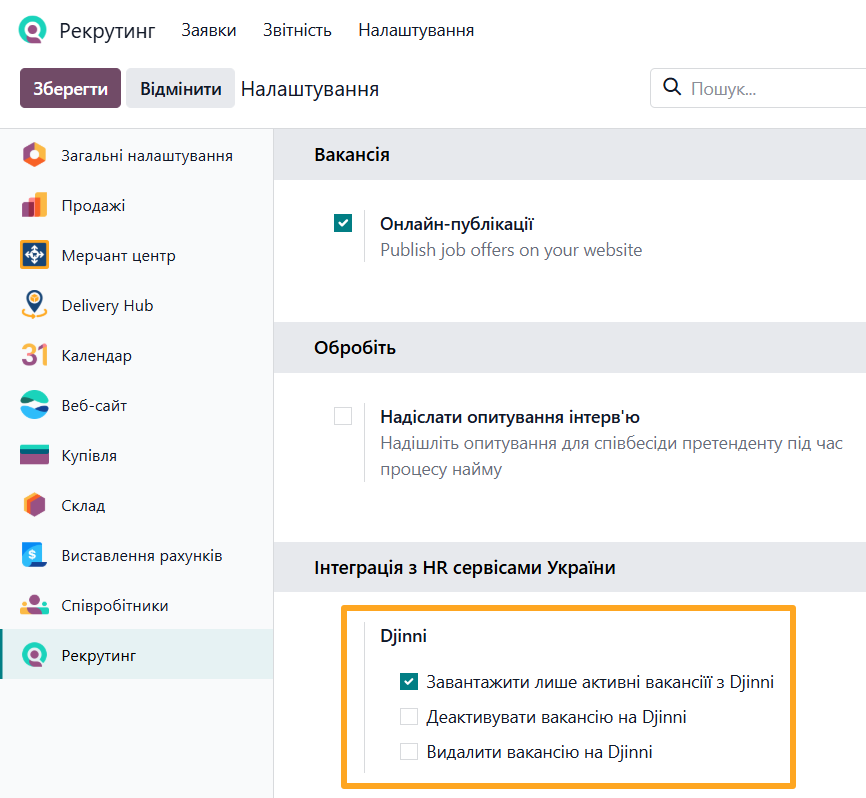
Task: Open the Мерчант центр icon
Action: click(x=34, y=255)
